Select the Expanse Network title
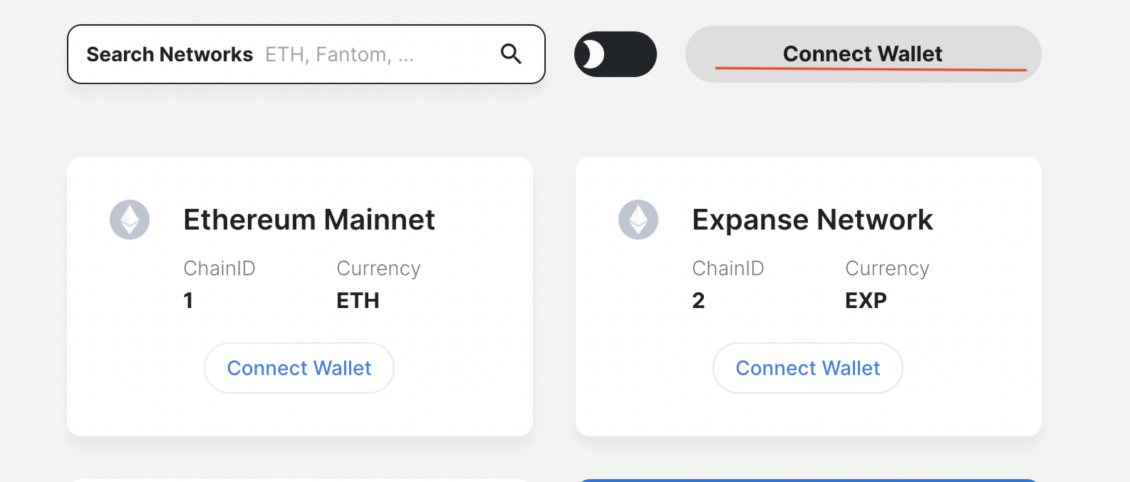The width and height of the screenshot is (1130, 482). [812, 219]
